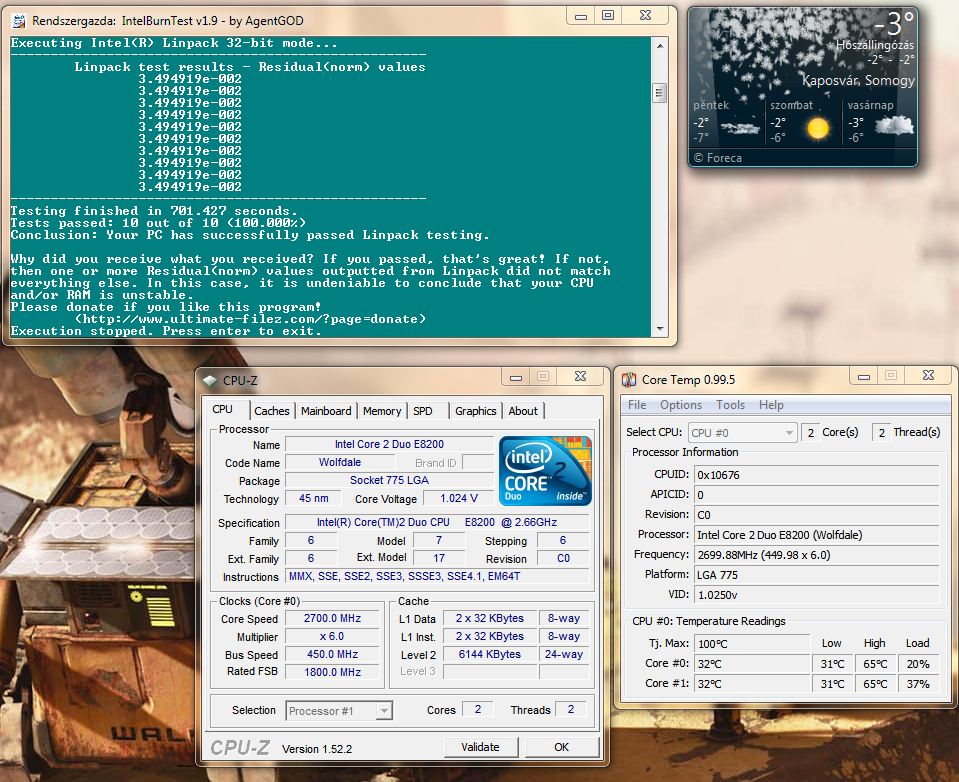Open the Mainboard tab
This screenshot has height=782, width=959.
coord(326,411)
